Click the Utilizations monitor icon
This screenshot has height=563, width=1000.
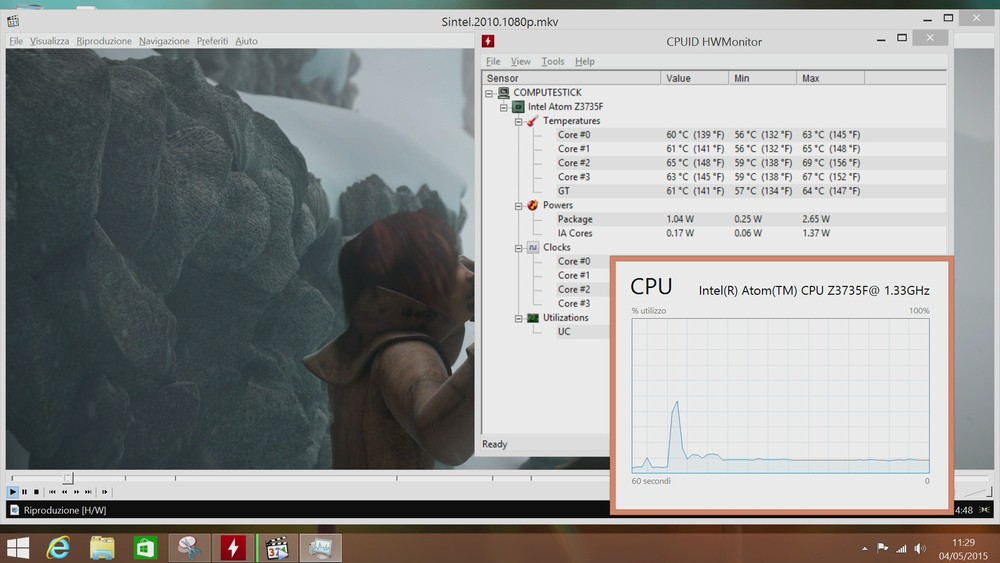pyautogui.click(x=533, y=318)
